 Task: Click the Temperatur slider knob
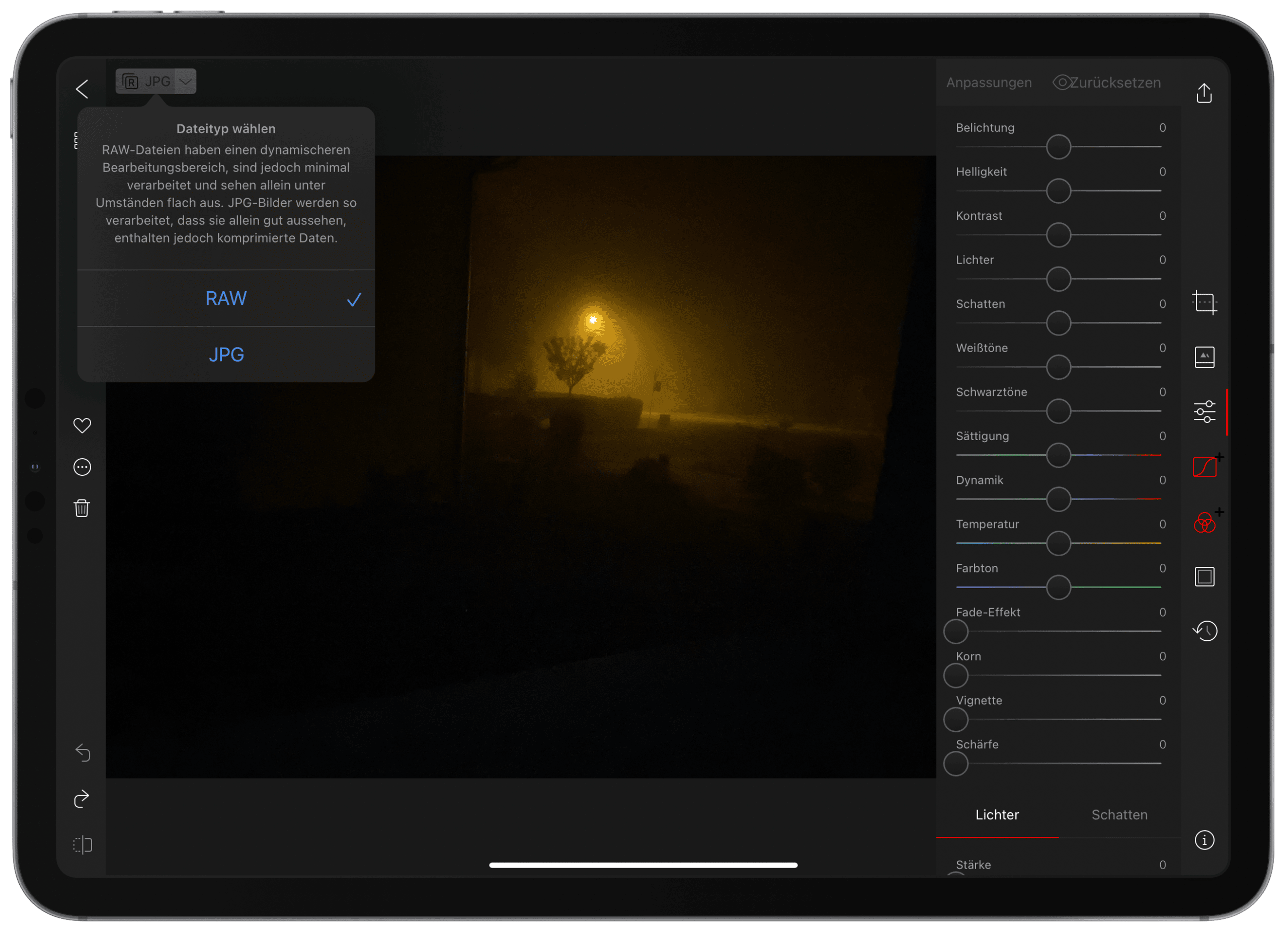pos(1059,544)
